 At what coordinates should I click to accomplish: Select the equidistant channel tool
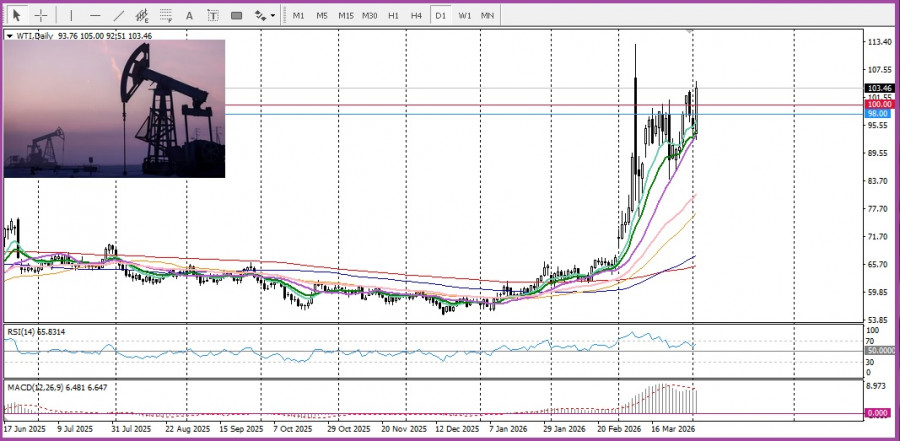click(x=143, y=16)
